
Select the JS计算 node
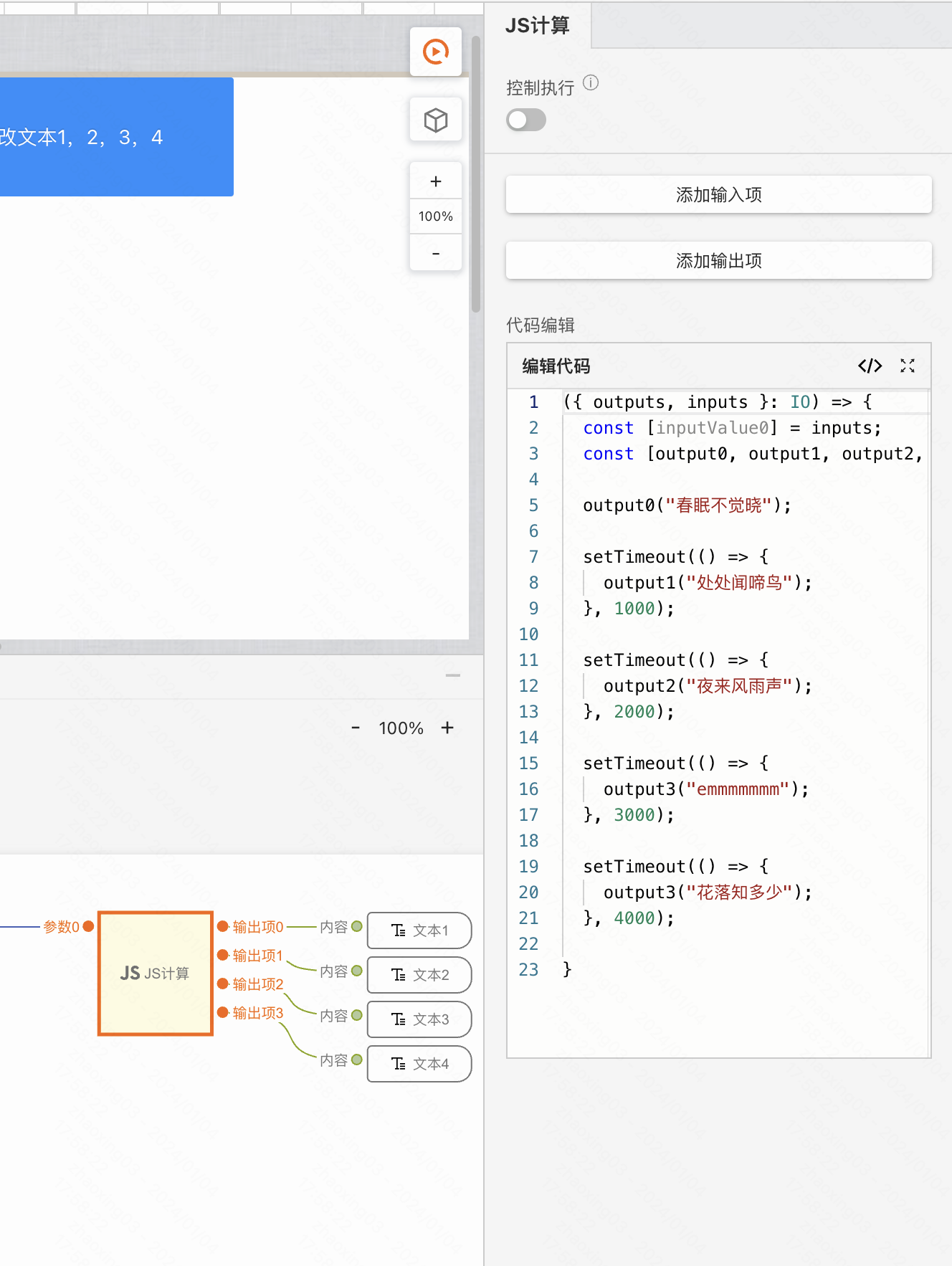pos(156,973)
